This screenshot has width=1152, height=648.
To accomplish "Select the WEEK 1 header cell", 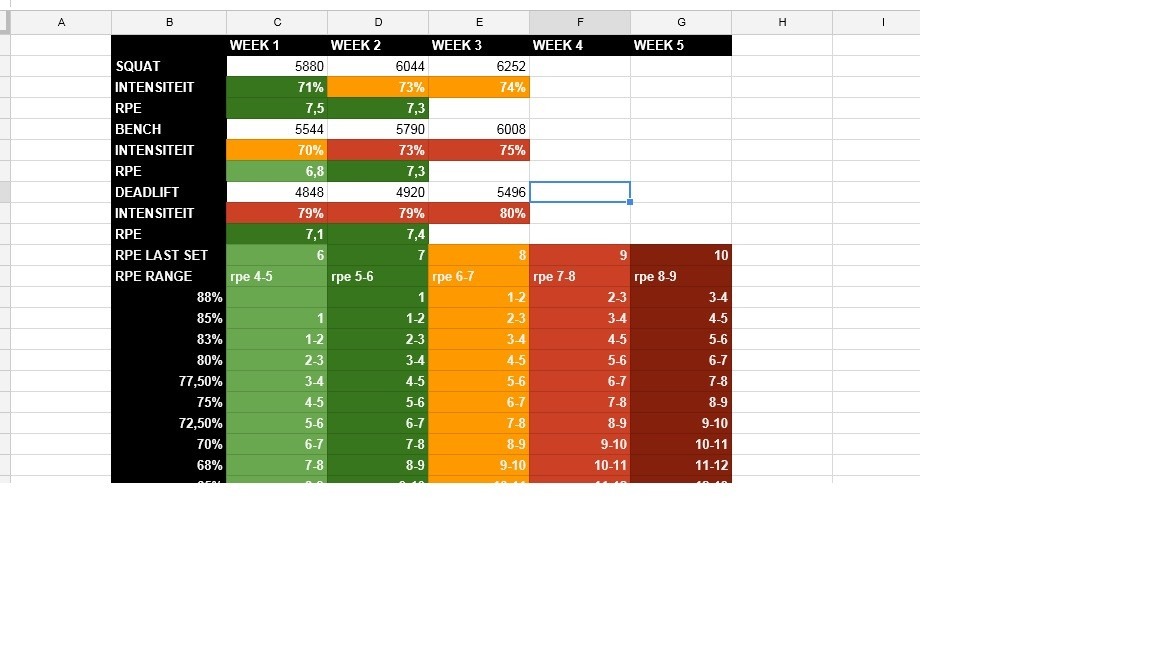I will click(277, 45).
